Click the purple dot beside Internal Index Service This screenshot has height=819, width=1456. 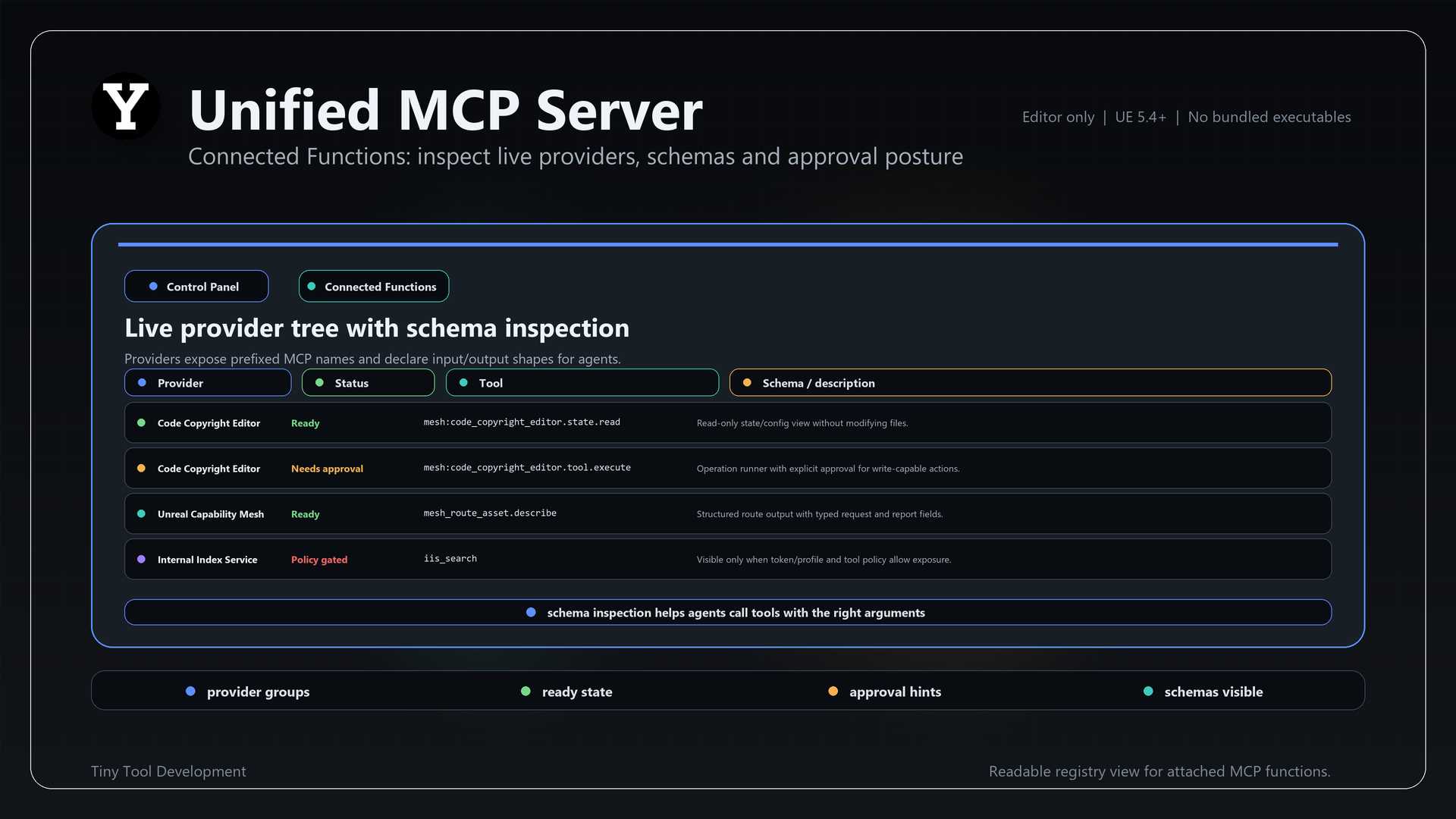point(141,560)
